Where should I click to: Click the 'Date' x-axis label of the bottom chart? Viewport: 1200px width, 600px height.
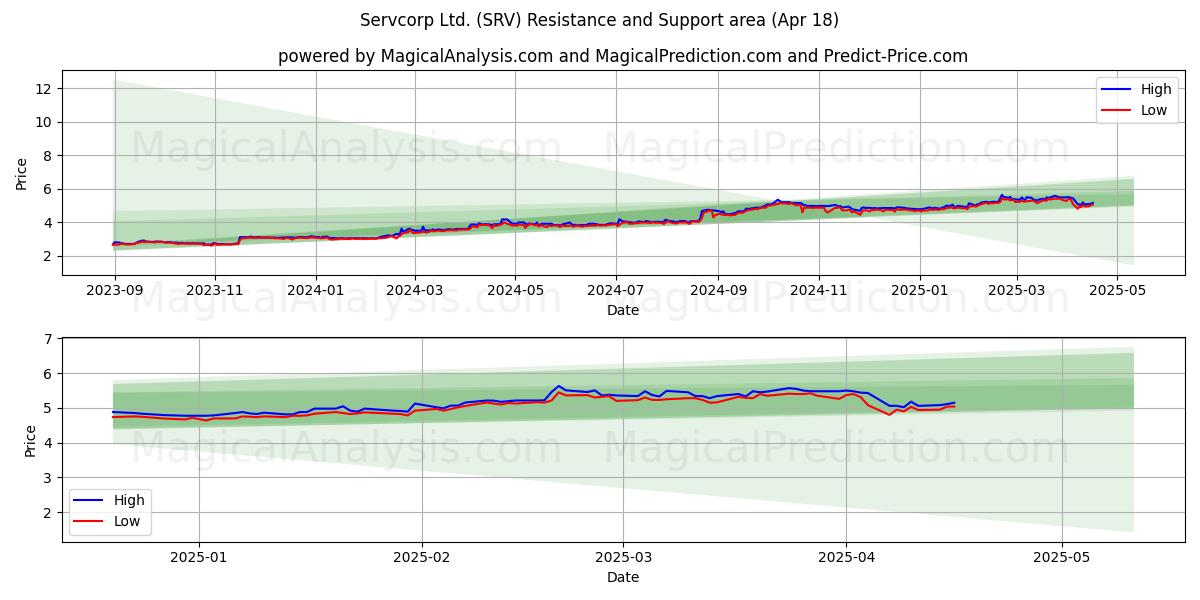click(x=623, y=577)
